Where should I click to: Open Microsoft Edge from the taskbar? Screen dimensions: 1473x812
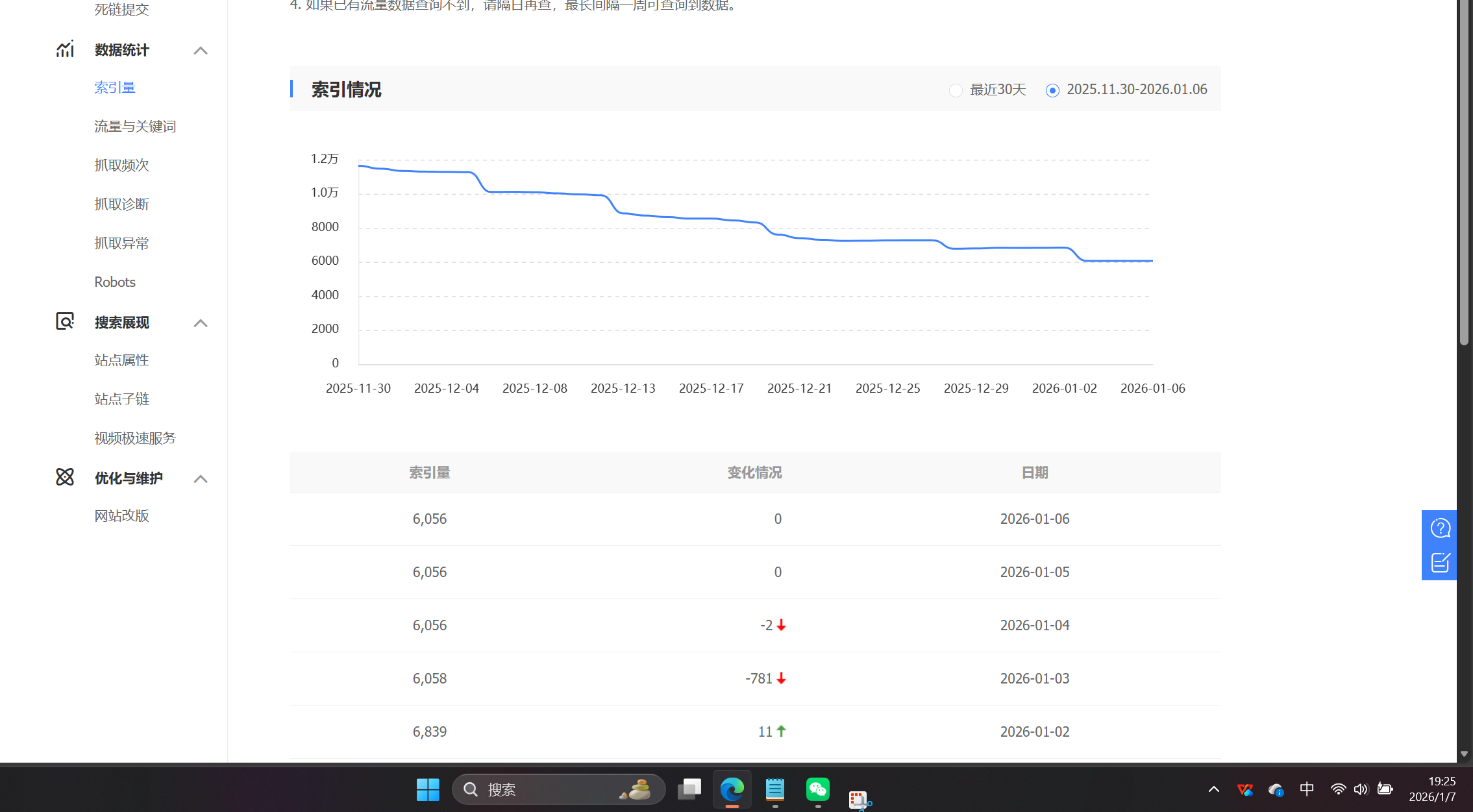(732, 789)
